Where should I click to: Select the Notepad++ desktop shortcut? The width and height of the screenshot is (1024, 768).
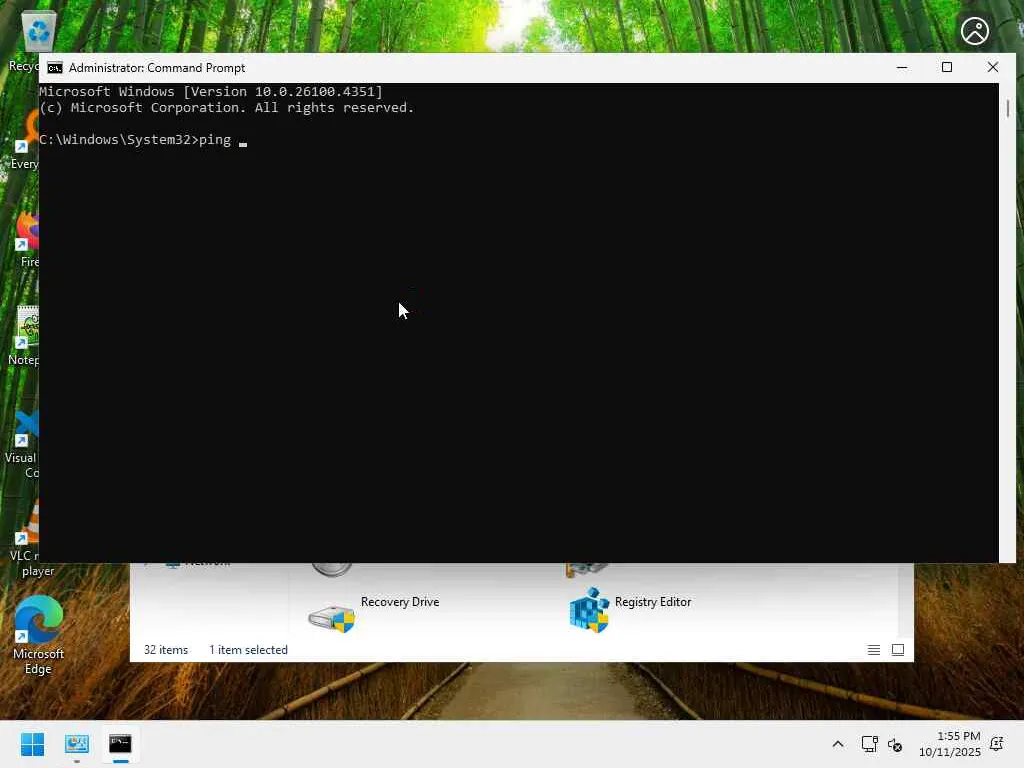(25, 336)
